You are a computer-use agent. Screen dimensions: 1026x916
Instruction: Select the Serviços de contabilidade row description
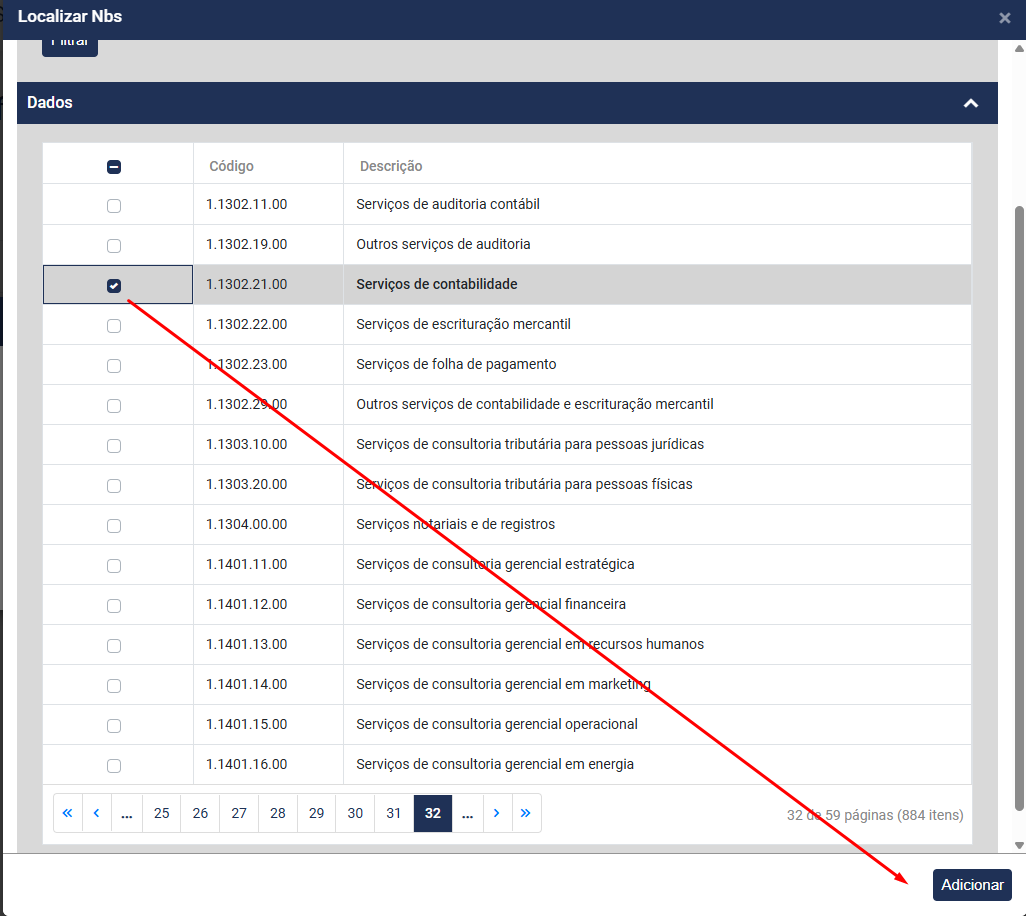point(436,284)
